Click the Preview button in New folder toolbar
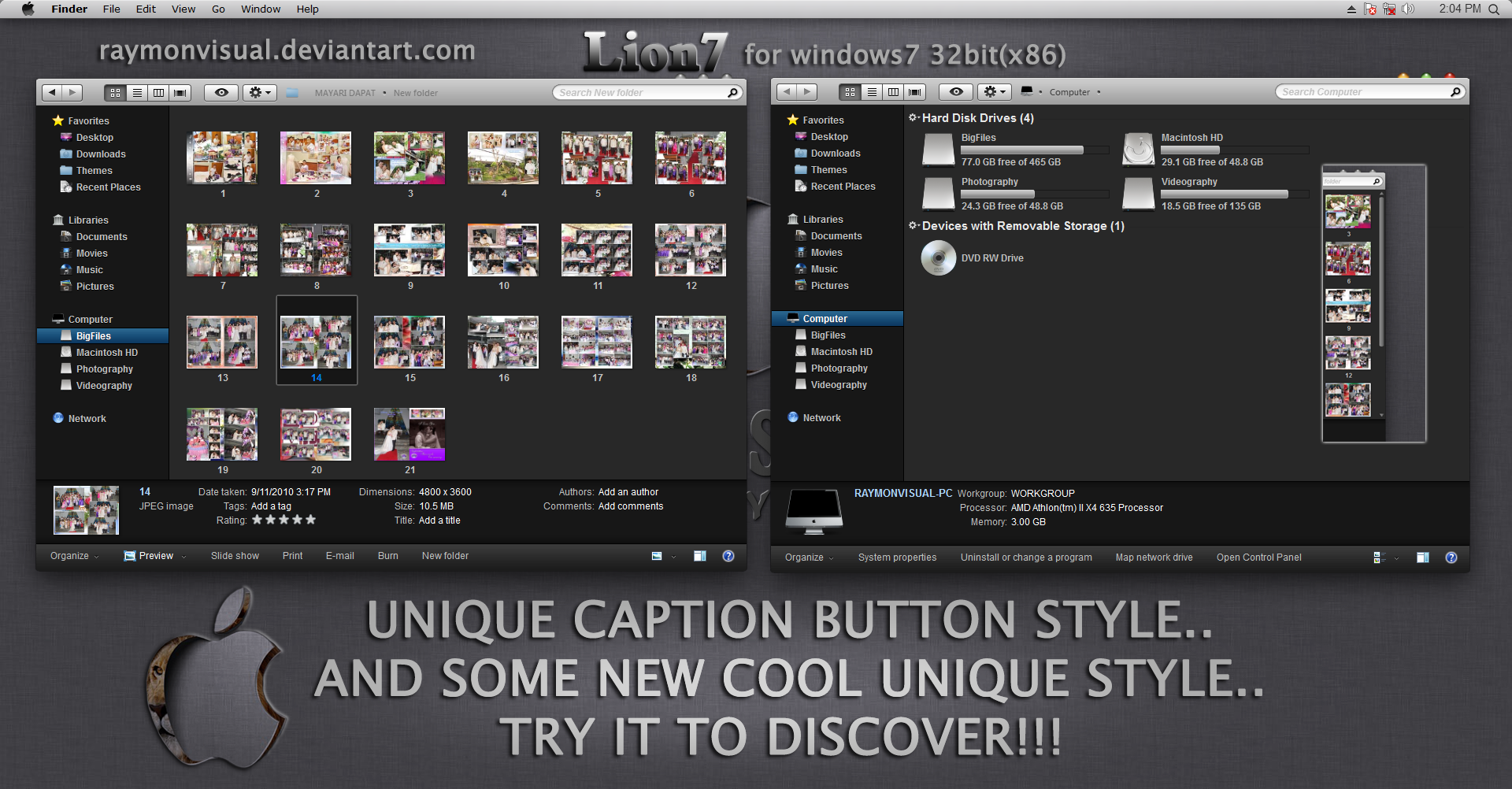 click(x=149, y=556)
